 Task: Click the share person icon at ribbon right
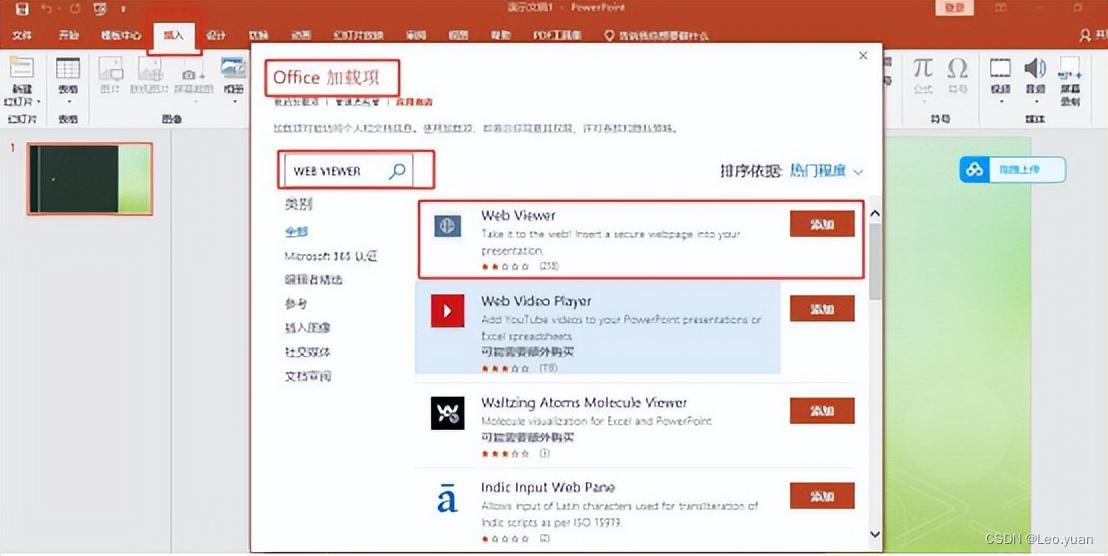(1085, 35)
